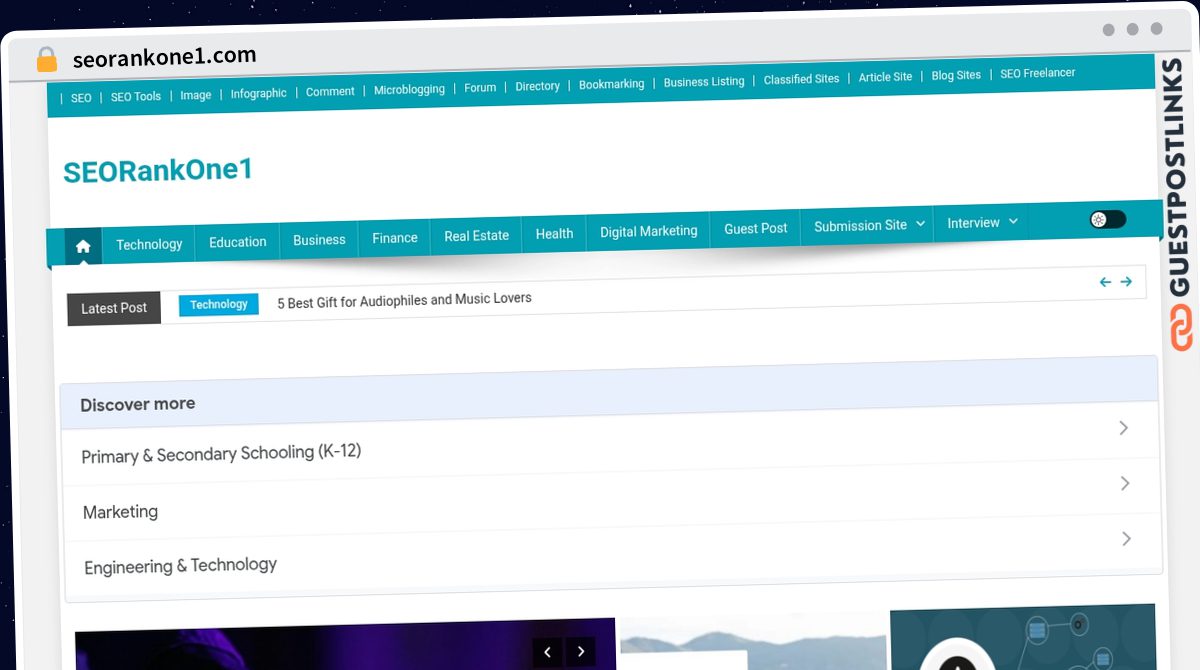Viewport: 1200px width, 670px height.
Task: Open the Business Listing top link
Action: coord(704,82)
